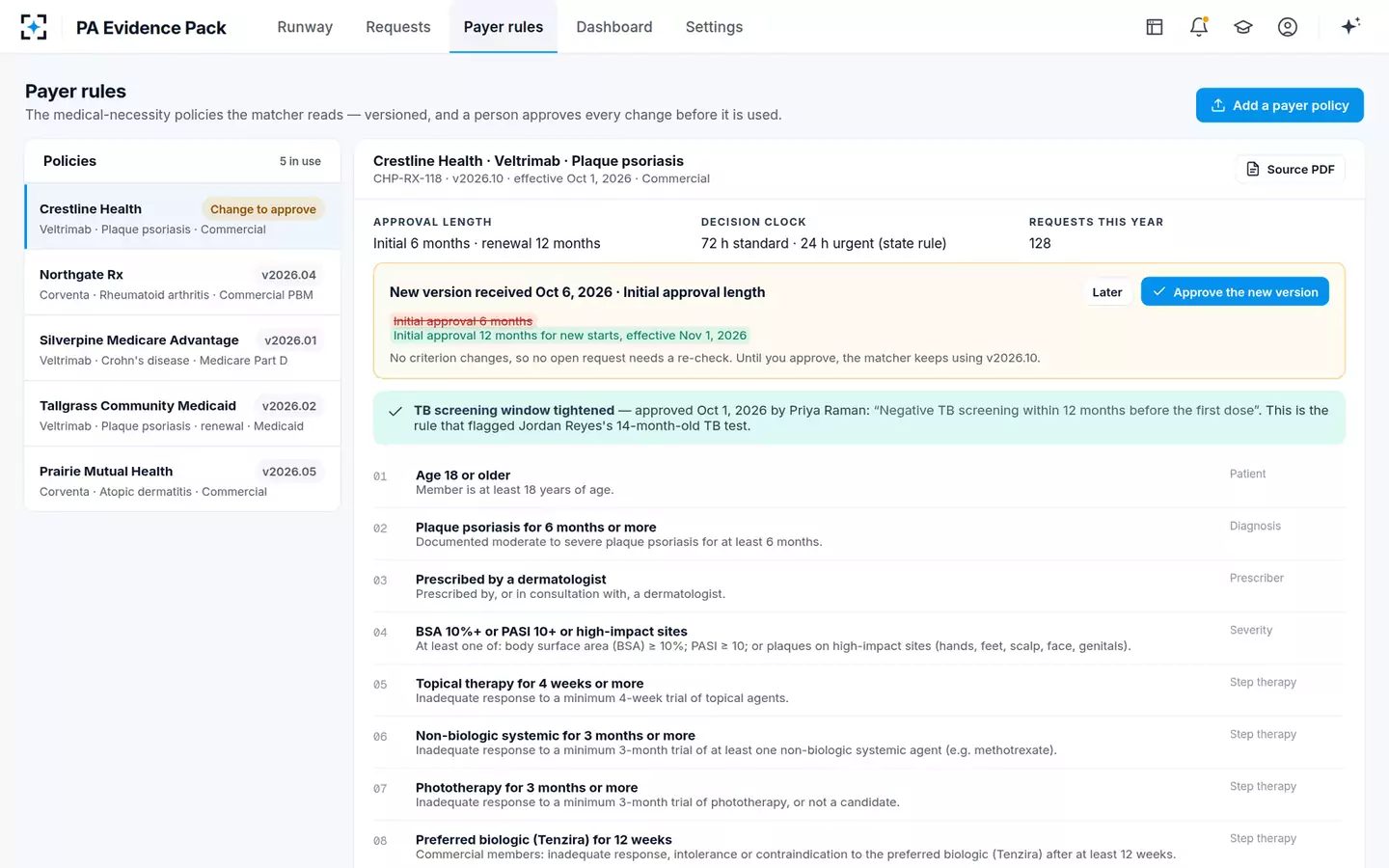Open the Settings tab
Viewport: 1389px width, 868px height.
coord(714,27)
